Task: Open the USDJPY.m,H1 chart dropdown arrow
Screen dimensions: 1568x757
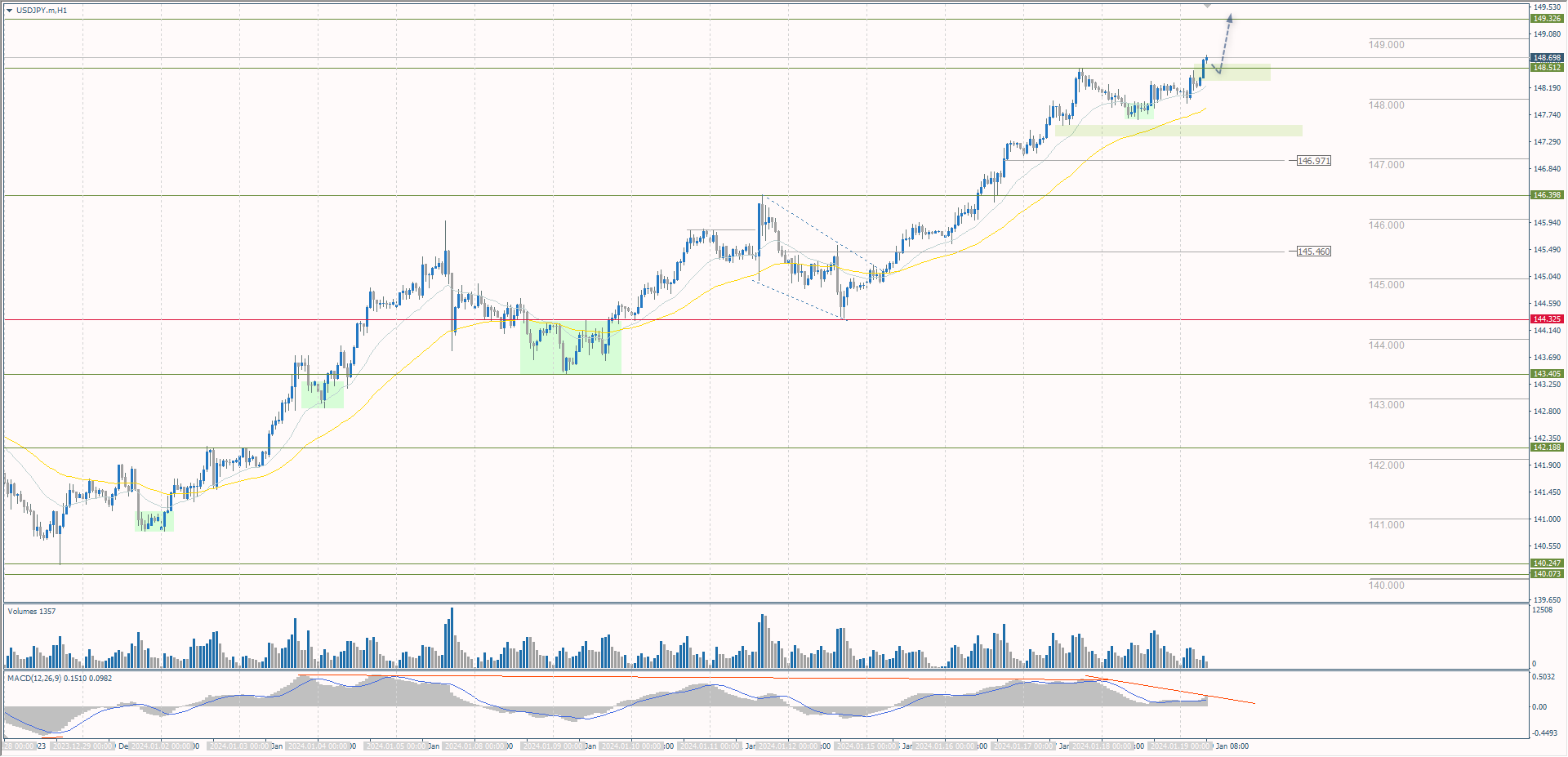Action: [x=10, y=11]
